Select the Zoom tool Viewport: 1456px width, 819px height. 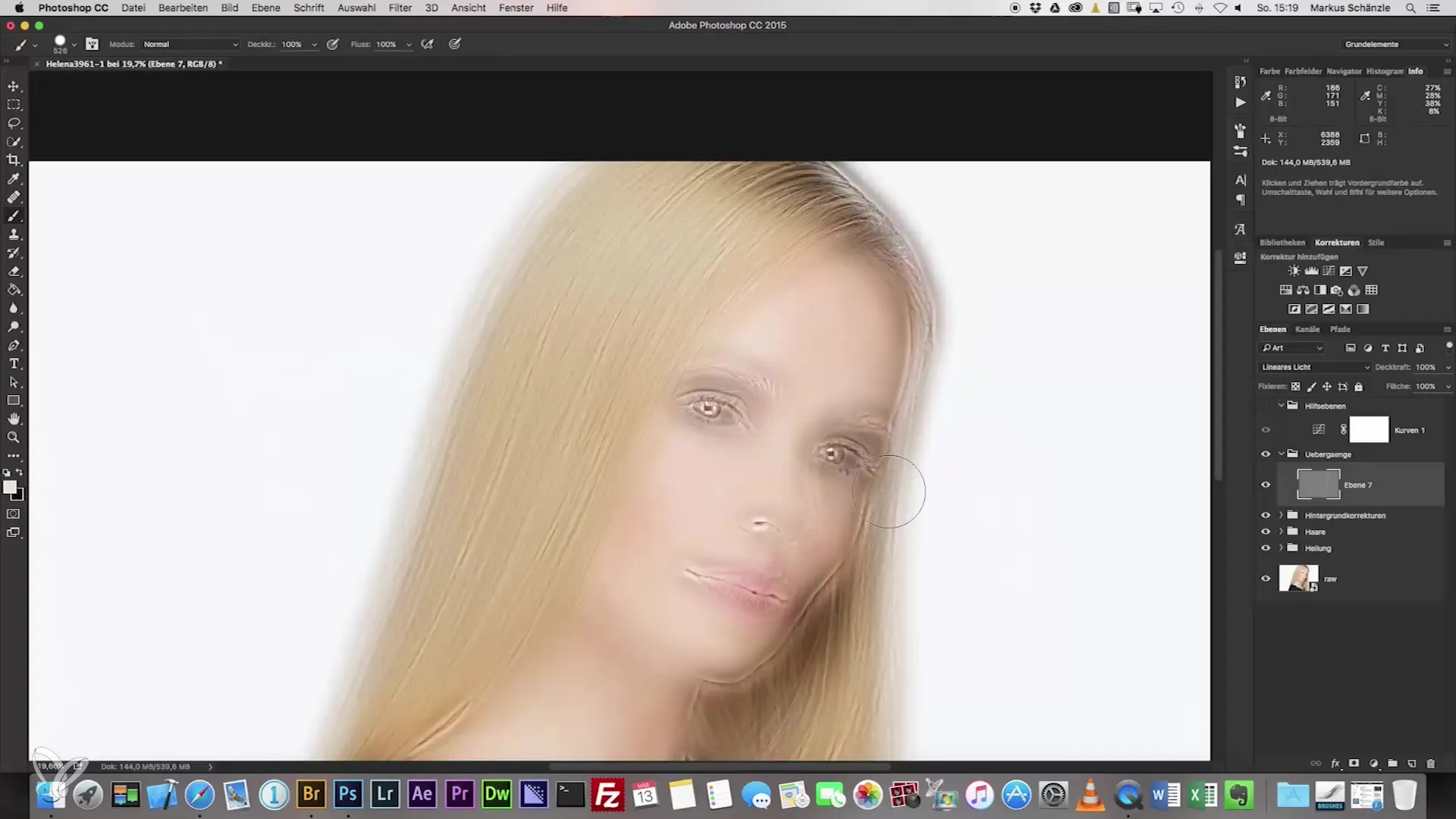(14, 438)
